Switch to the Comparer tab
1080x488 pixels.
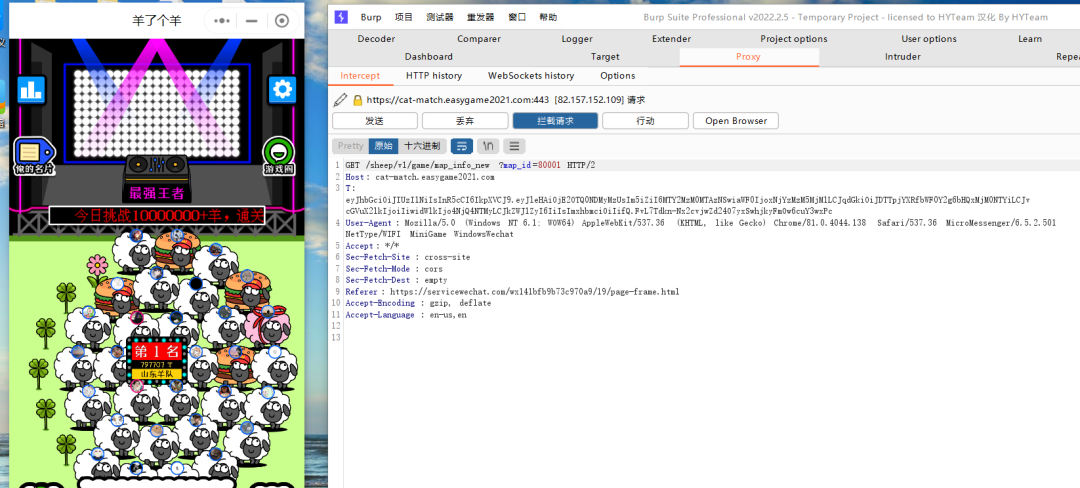[x=479, y=39]
